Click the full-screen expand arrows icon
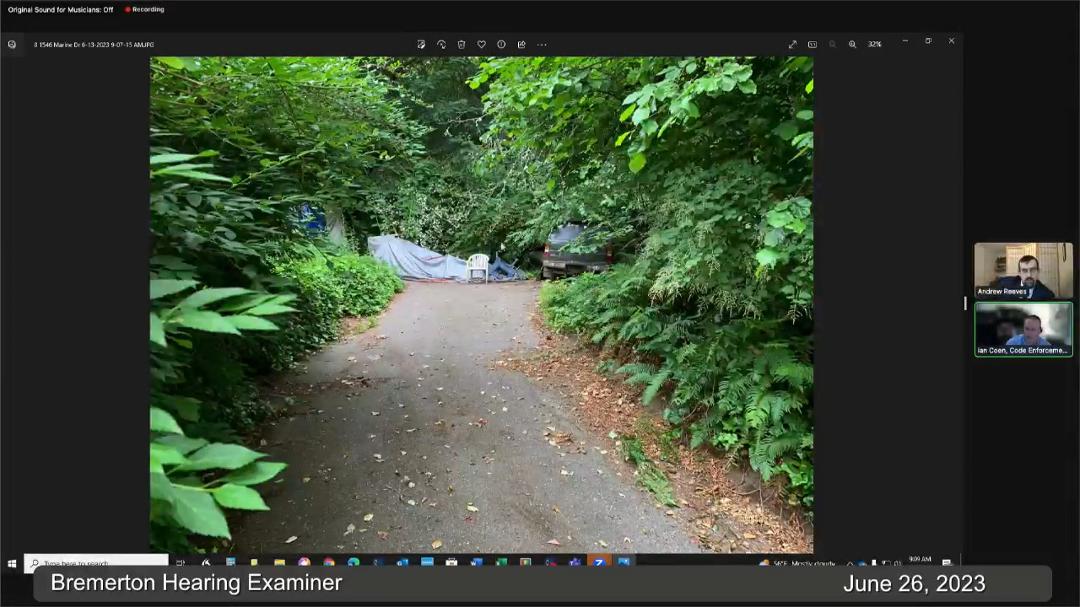The image size is (1080, 607). tap(792, 44)
